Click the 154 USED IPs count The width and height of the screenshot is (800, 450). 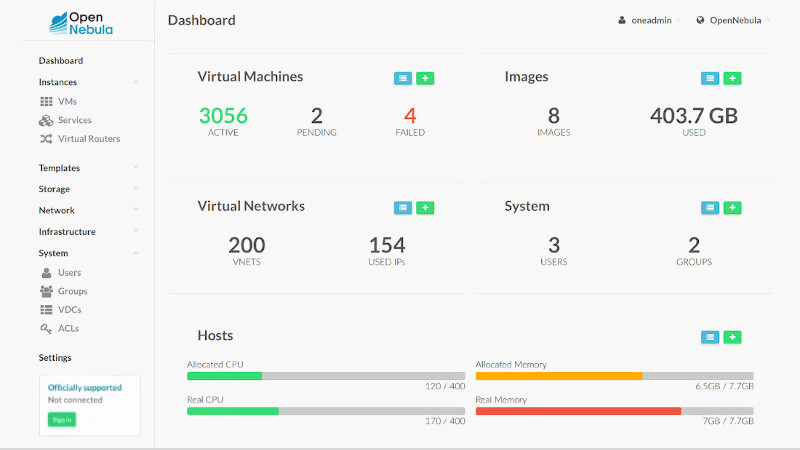point(387,251)
